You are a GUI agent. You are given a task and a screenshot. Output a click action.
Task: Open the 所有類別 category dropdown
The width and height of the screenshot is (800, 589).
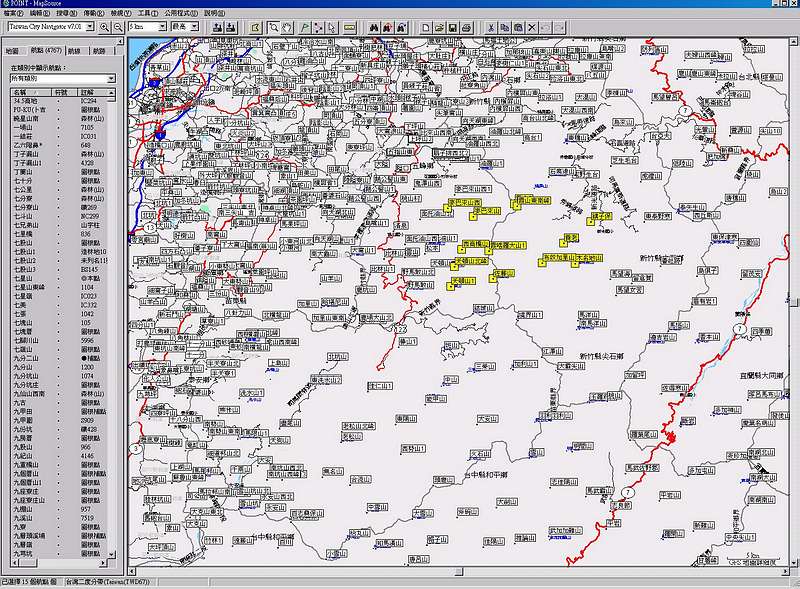click(111, 79)
